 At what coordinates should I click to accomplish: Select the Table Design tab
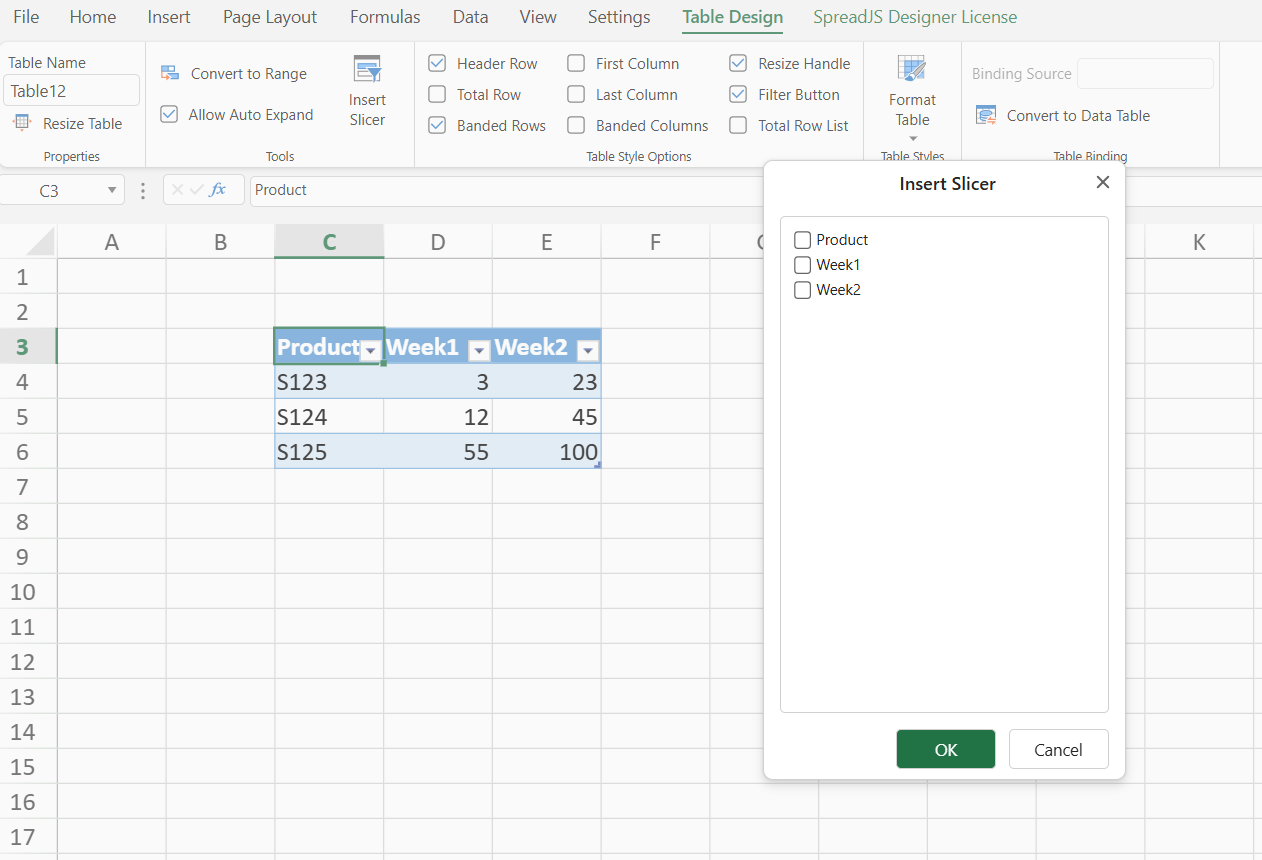[733, 17]
